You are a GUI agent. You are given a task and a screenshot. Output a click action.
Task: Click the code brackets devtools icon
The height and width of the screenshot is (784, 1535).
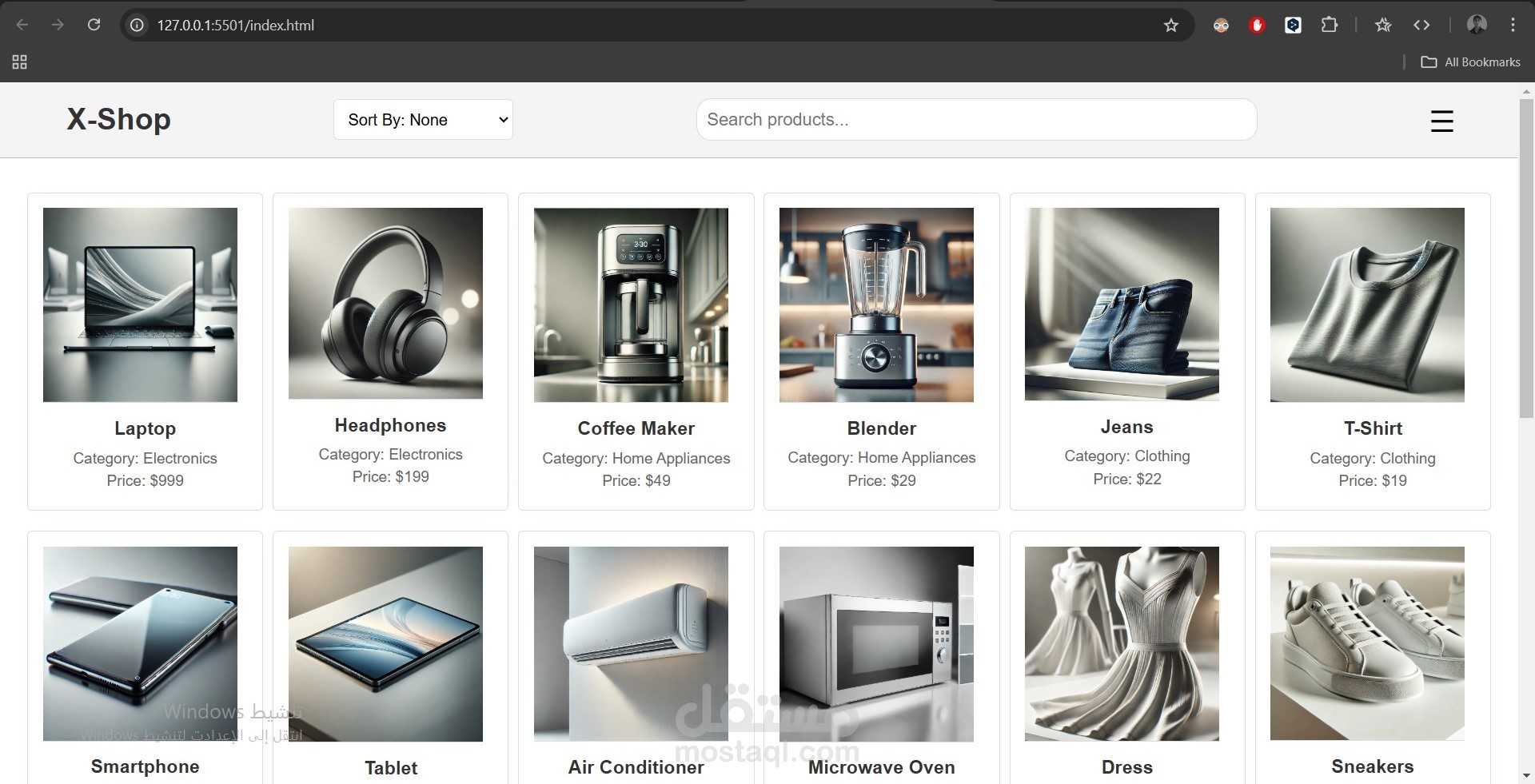pos(1421,25)
